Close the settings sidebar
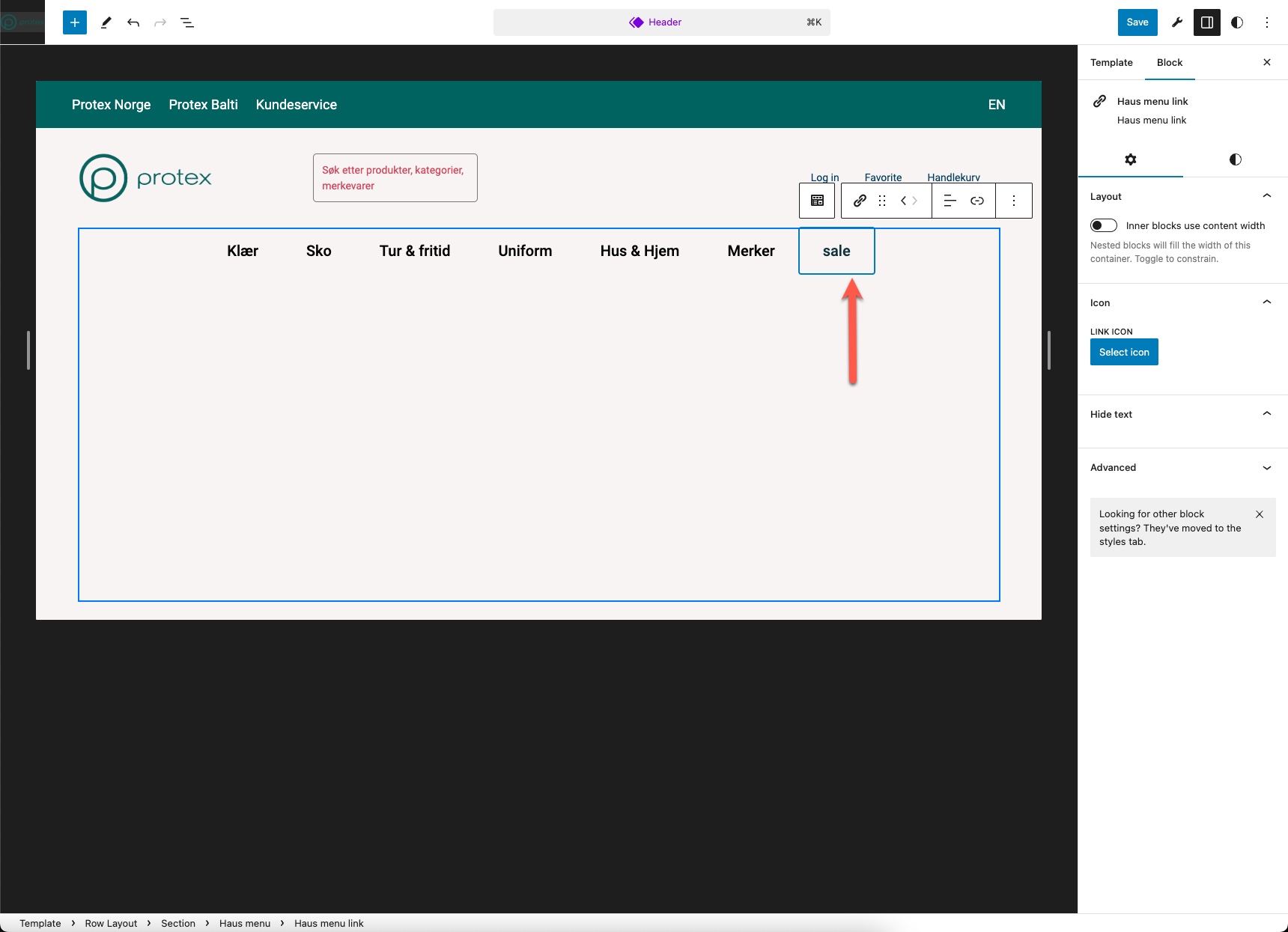The width and height of the screenshot is (1288, 932). pos(1267,62)
